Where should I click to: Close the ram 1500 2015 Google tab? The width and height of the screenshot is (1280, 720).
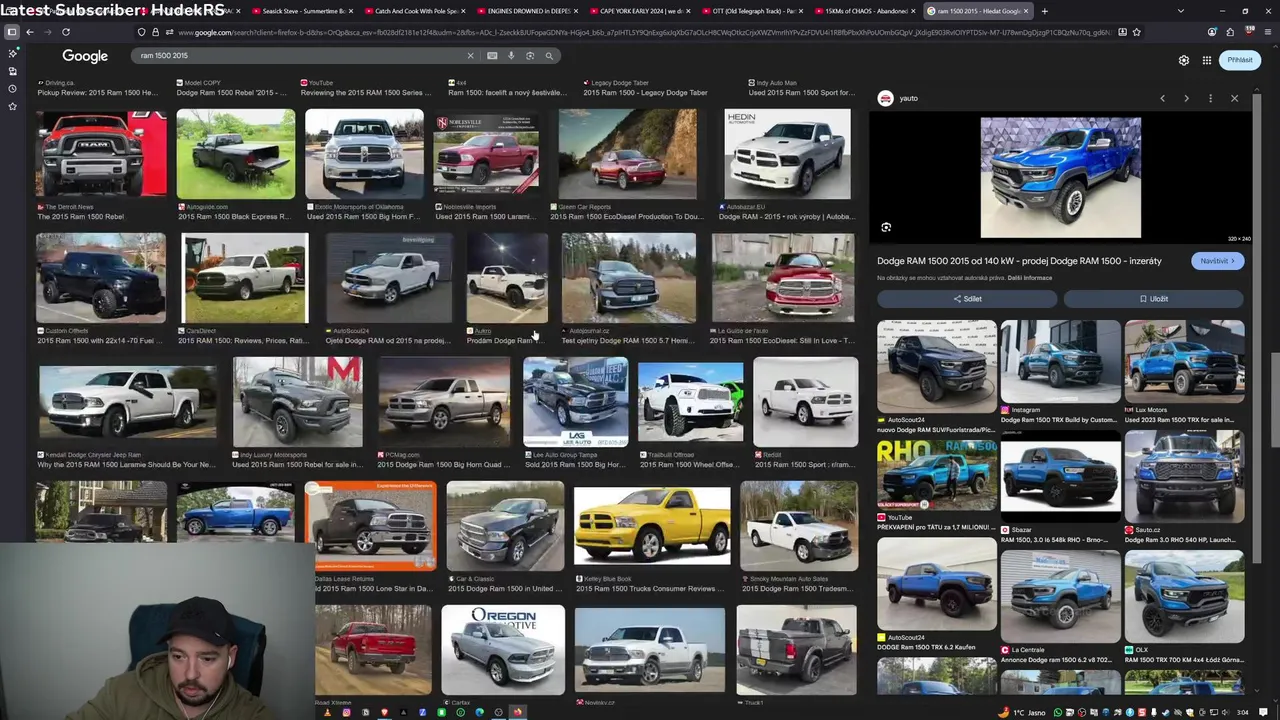pyautogui.click(x=1025, y=11)
